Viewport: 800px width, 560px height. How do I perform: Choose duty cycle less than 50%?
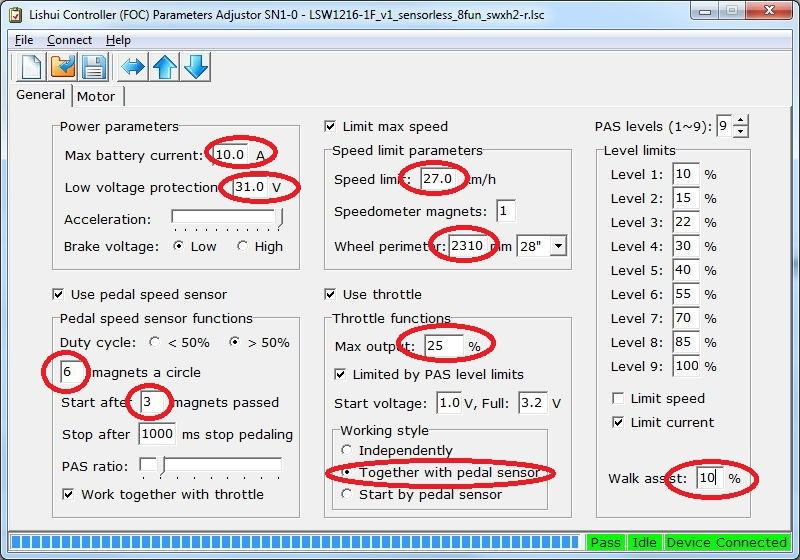[x=155, y=342]
